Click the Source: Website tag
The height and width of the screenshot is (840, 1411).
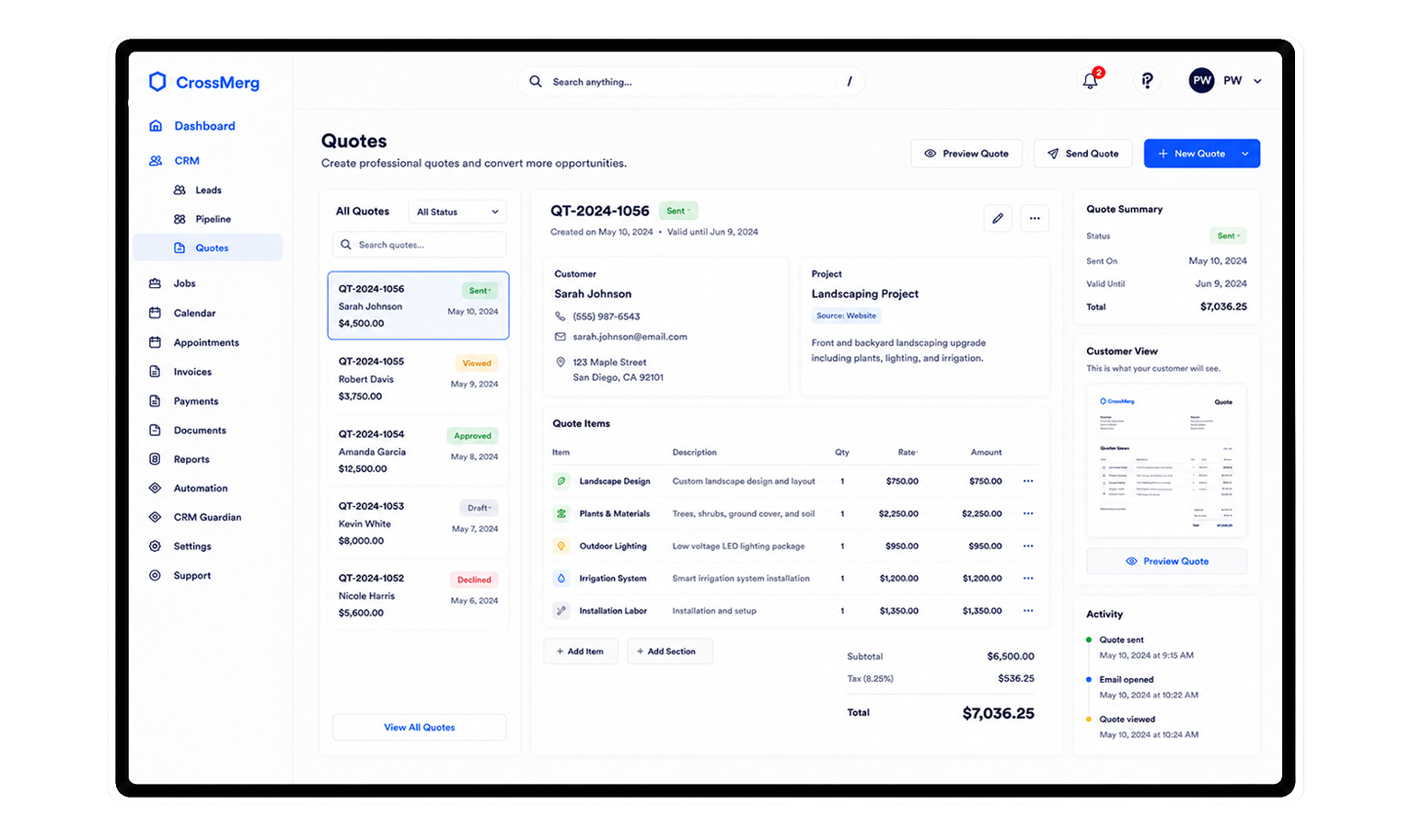(847, 316)
